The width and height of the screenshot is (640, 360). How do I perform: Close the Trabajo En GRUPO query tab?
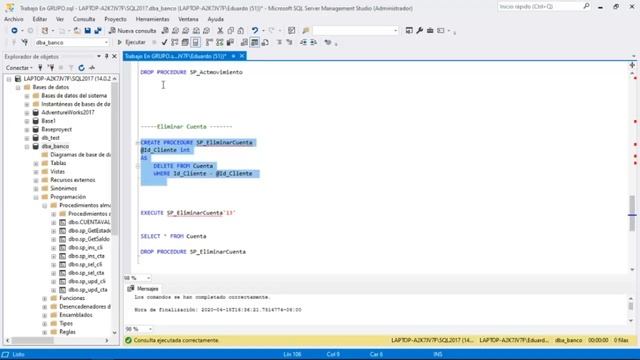[x=242, y=56]
